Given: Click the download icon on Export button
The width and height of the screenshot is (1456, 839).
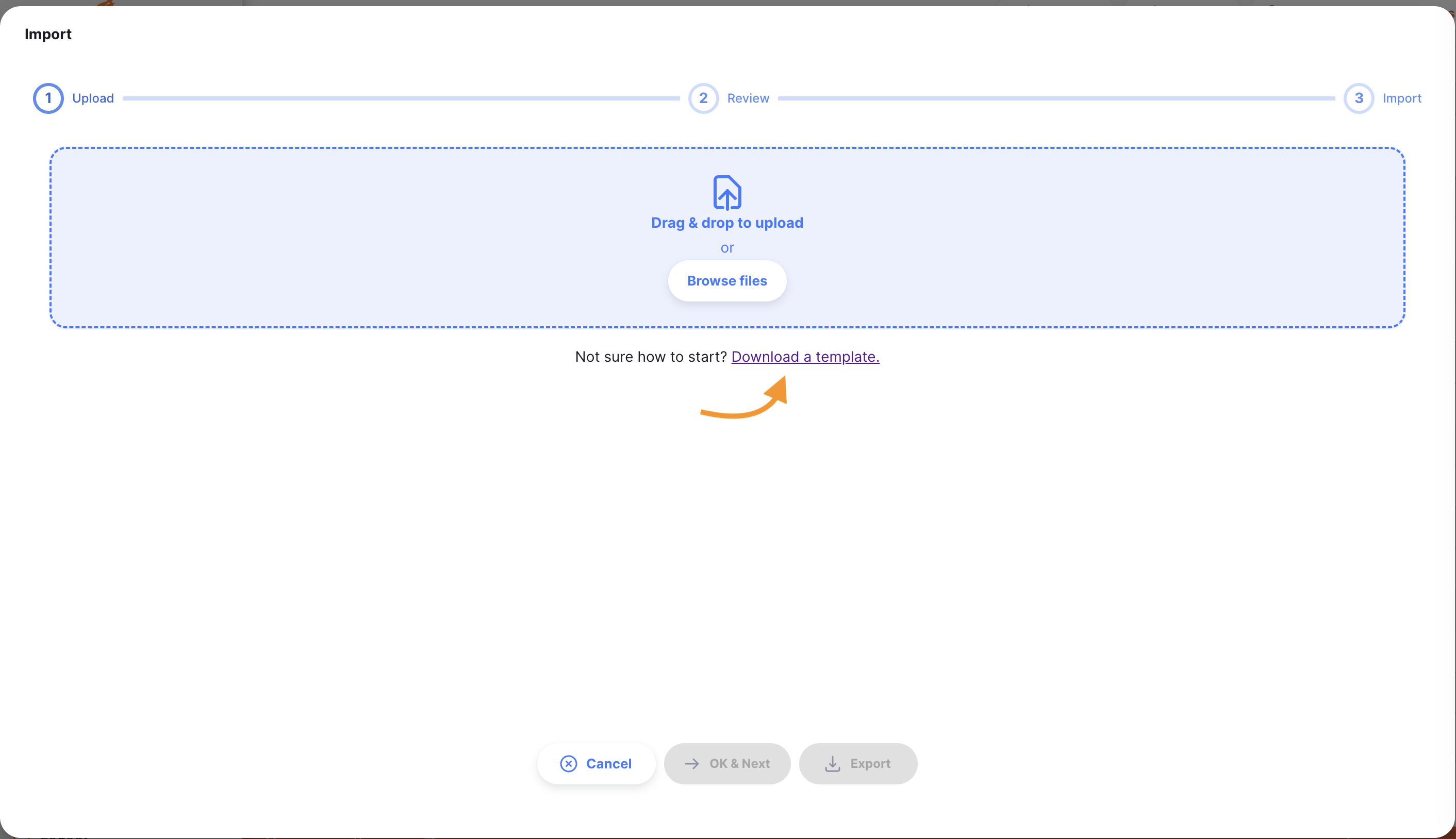Looking at the screenshot, I should pyautogui.click(x=832, y=763).
